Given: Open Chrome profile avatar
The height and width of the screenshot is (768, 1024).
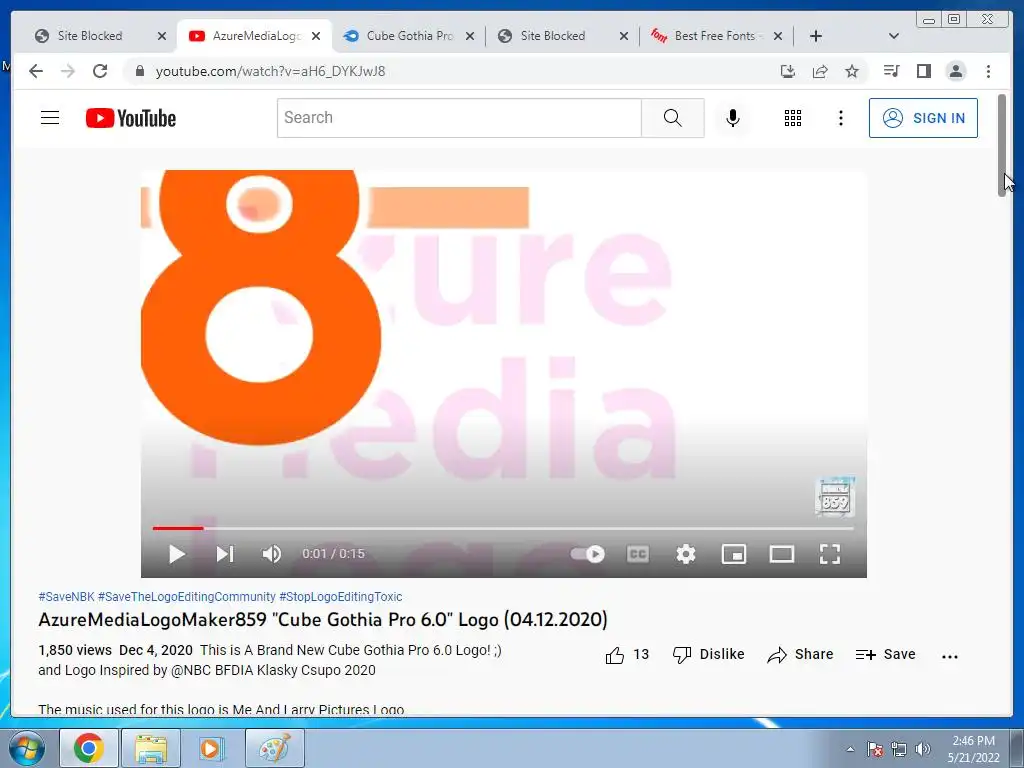Looking at the screenshot, I should click(x=955, y=71).
